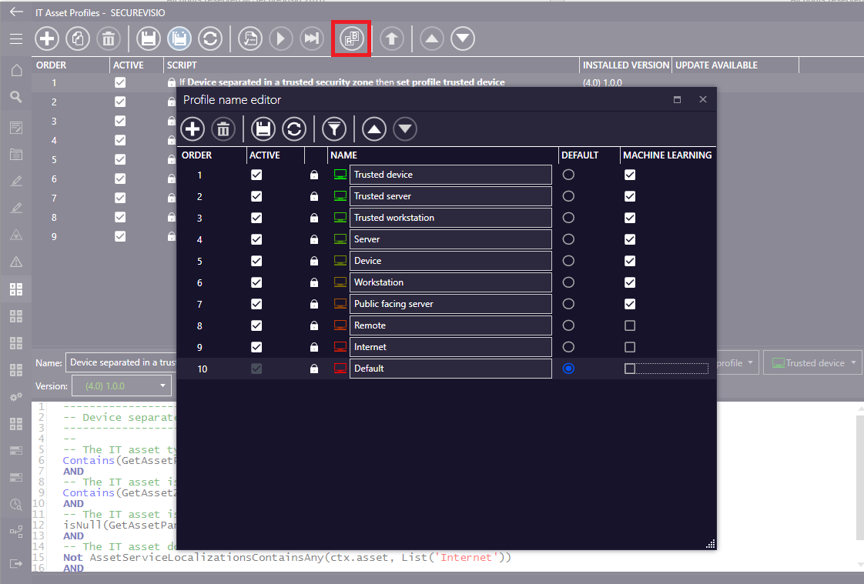Uncheck Active for Trusted server
864x584 pixels.
[256, 196]
